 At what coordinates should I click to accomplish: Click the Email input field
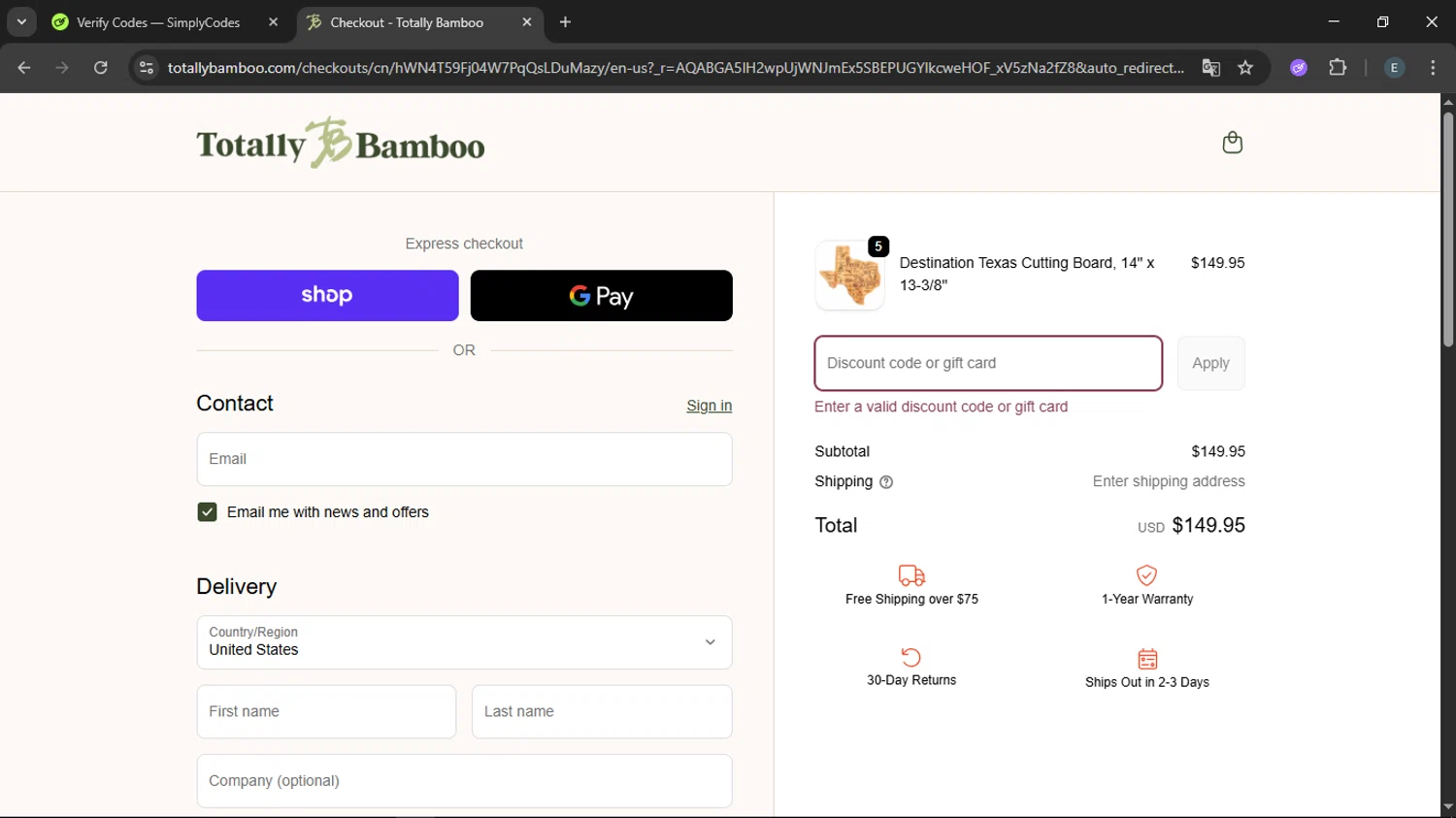[x=464, y=459]
